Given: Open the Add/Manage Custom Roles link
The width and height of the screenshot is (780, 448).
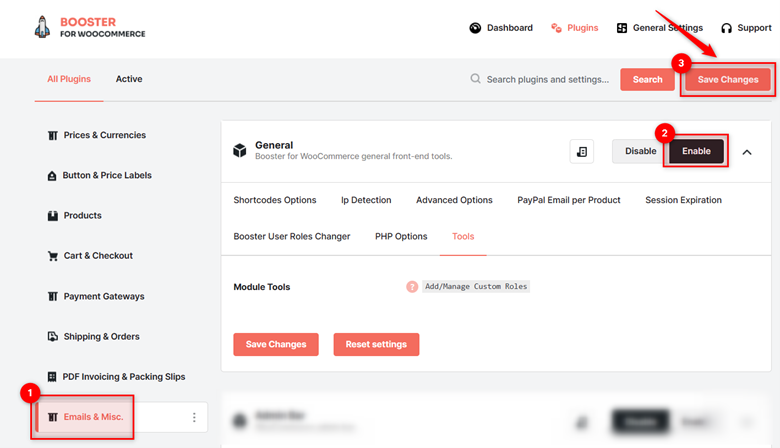Looking at the screenshot, I should pos(476,286).
